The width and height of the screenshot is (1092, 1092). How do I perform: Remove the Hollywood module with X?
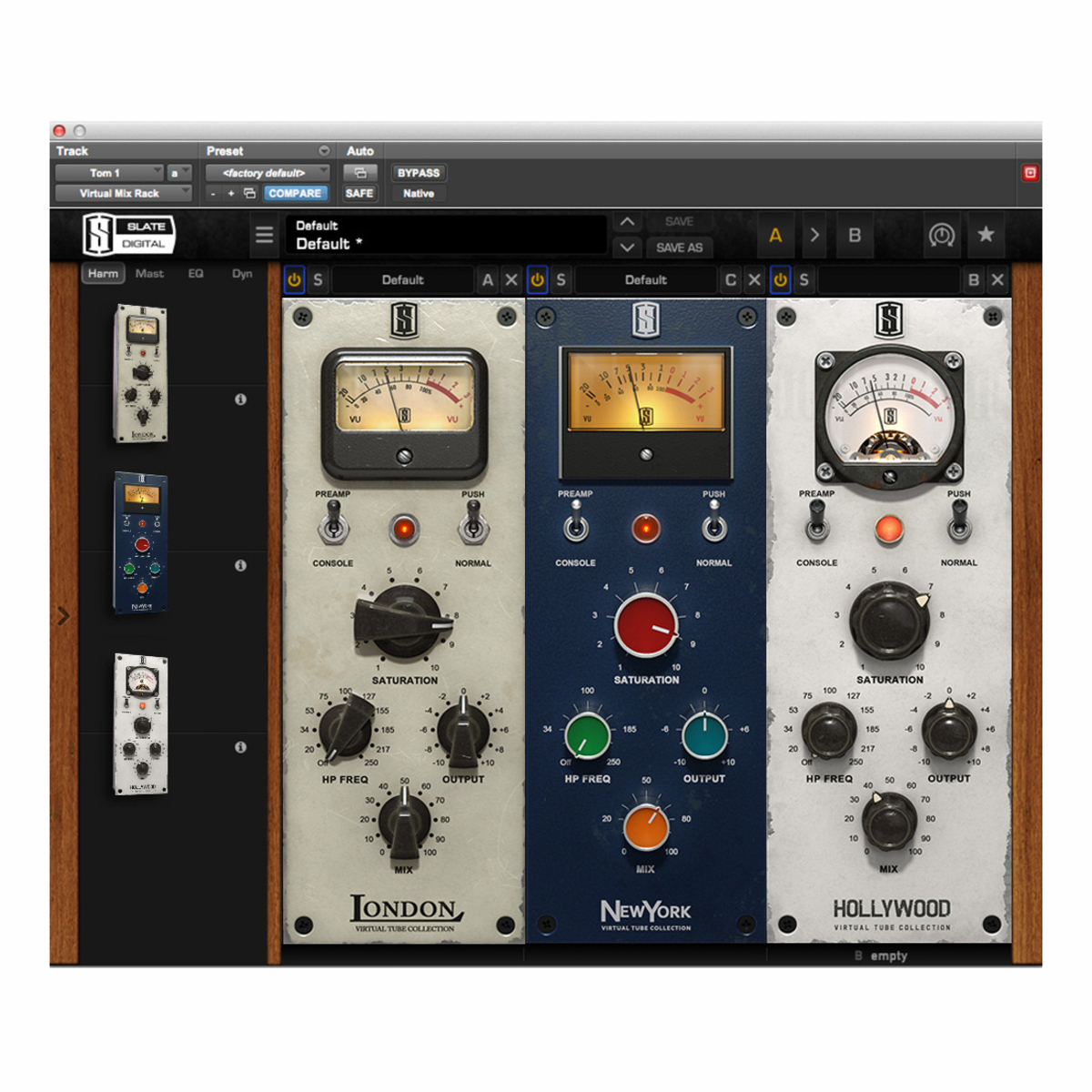pyautogui.click(x=997, y=280)
